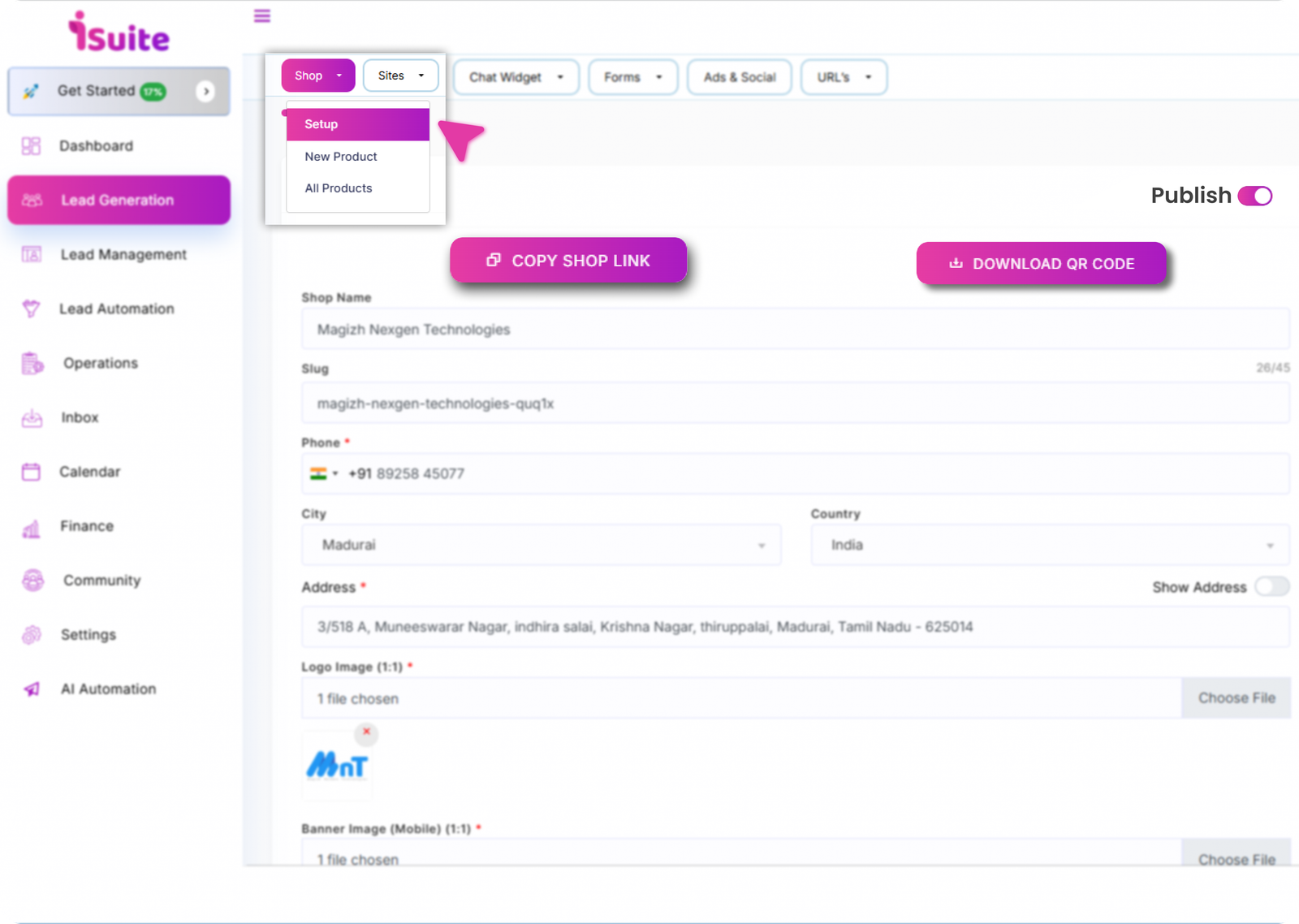Open Lead Management section
The height and width of the screenshot is (924, 1299).
click(122, 254)
